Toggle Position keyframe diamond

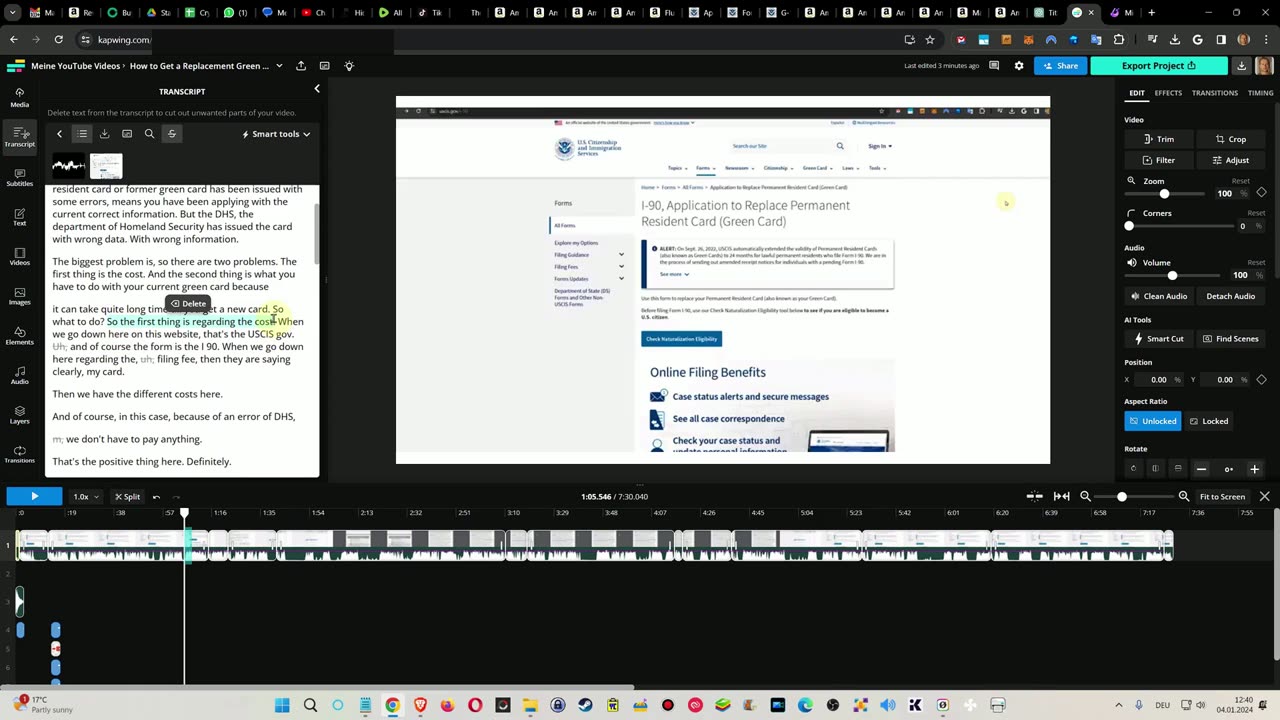coord(1261,380)
